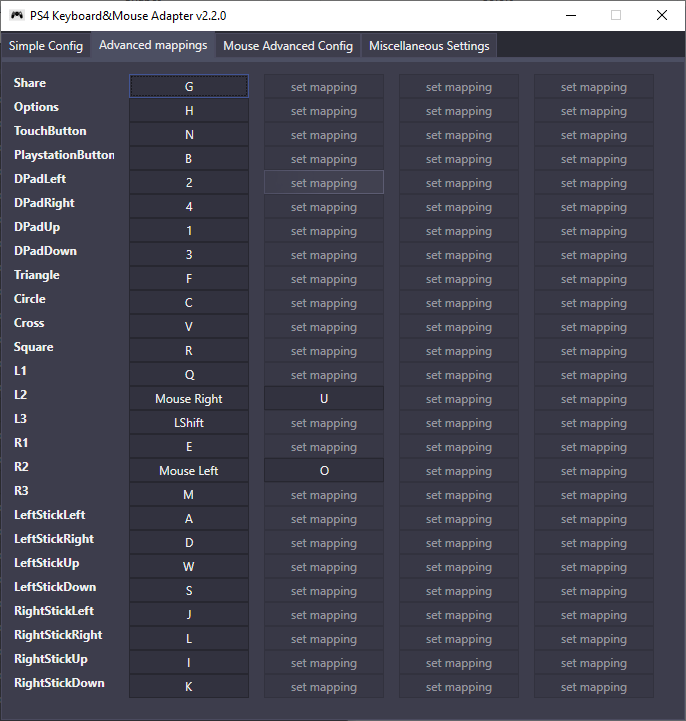Click the Square mapping R
This screenshot has height=721, width=686.
coord(189,350)
